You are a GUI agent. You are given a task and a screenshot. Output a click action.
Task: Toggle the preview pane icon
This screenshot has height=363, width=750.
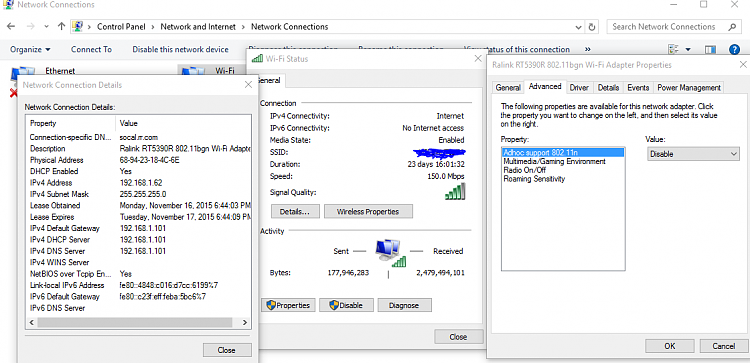[x=710, y=49]
